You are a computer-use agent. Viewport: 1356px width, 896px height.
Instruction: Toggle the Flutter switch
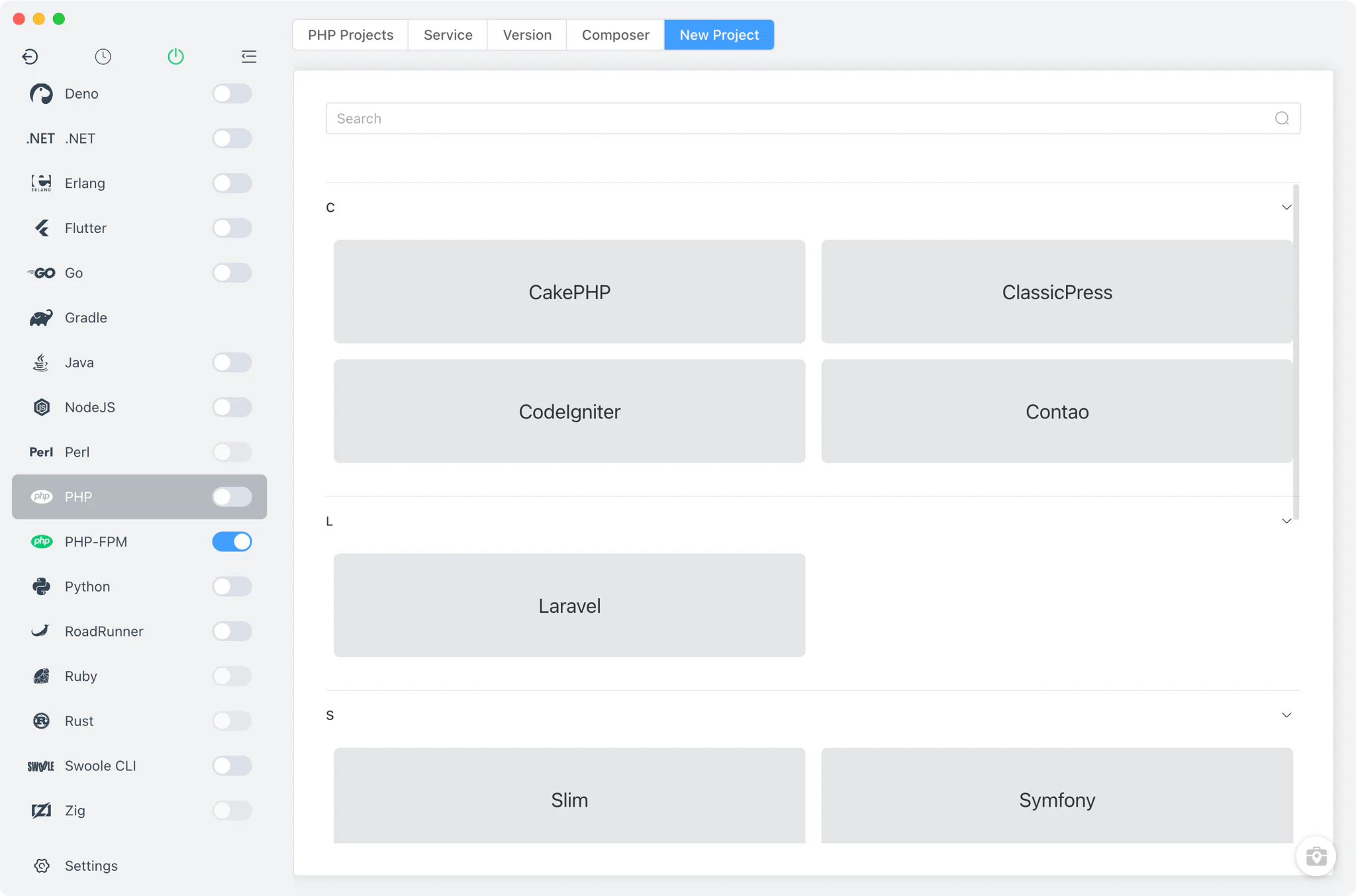[232, 228]
